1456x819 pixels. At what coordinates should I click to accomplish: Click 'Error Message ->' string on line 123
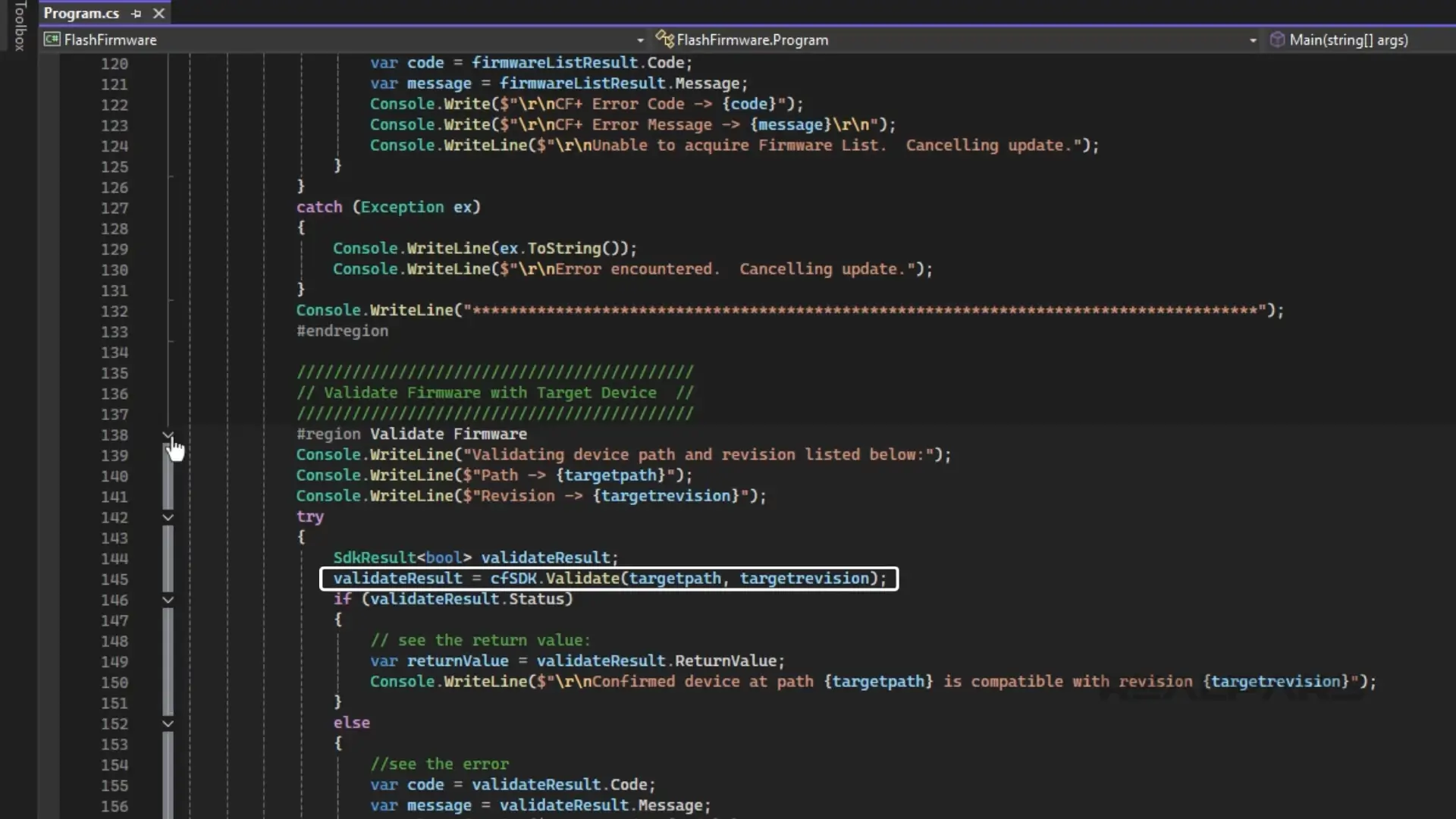click(x=648, y=125)
